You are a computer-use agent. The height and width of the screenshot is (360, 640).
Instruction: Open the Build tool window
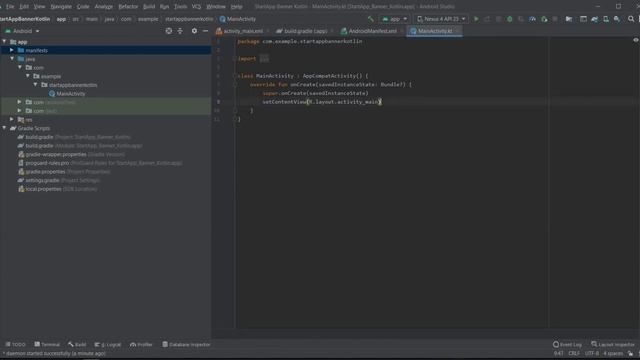click(77, 344)
